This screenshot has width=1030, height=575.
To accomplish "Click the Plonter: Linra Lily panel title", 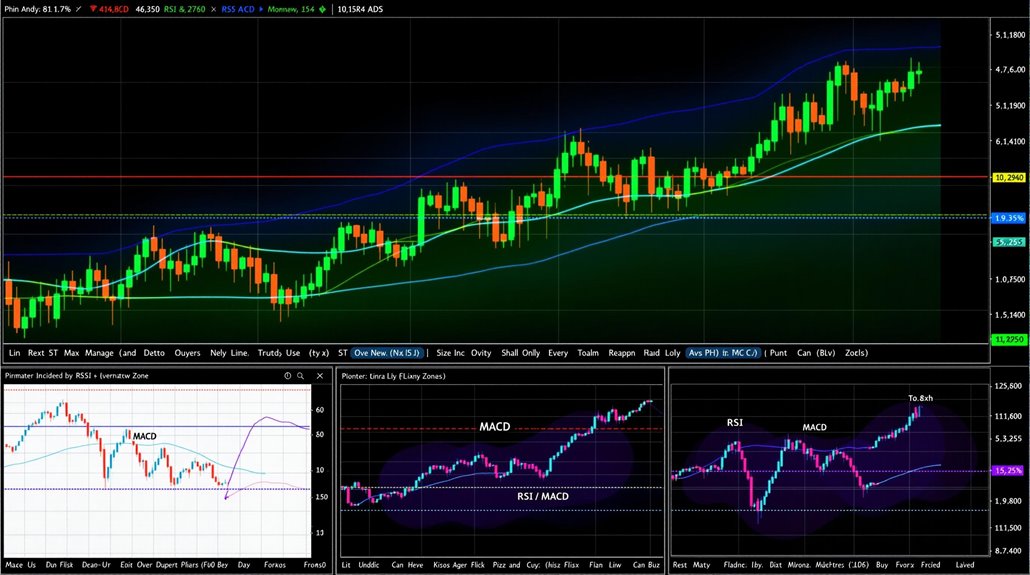I will click(393, 376).
